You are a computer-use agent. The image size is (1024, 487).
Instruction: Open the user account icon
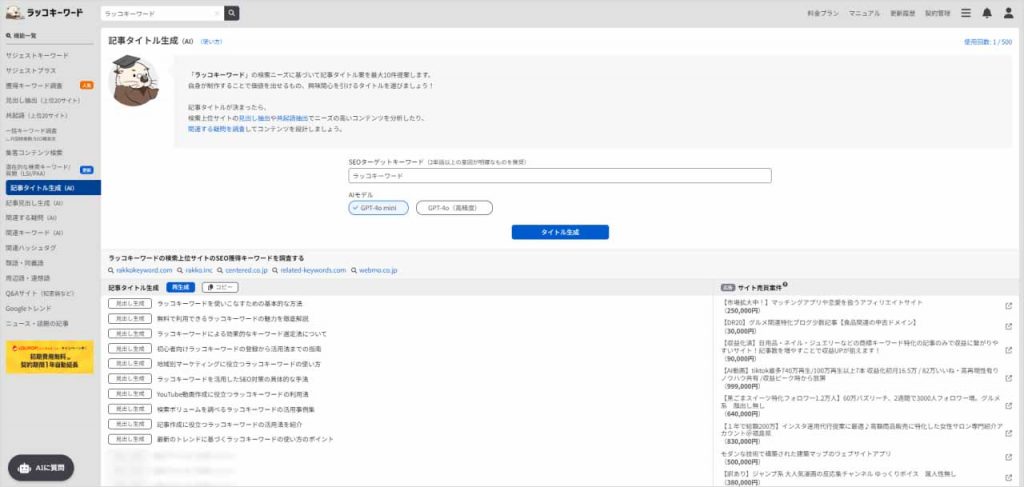click(x=1008, y=13)
